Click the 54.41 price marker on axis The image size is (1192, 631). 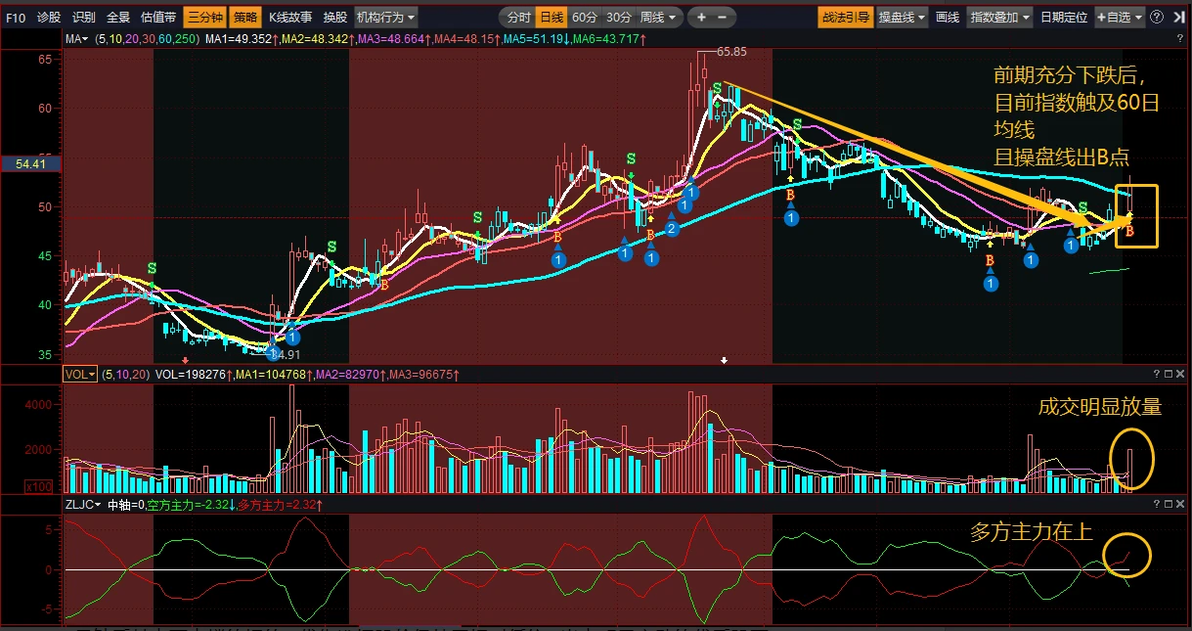coord(30,163)
